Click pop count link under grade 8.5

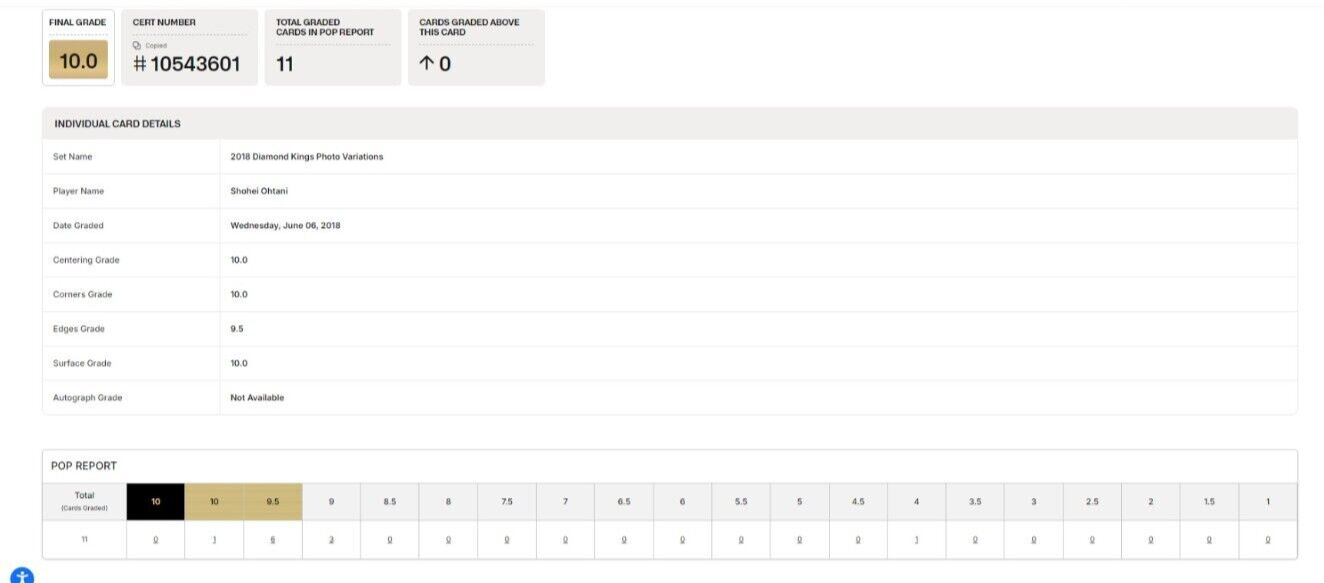(x=390, y=539)
